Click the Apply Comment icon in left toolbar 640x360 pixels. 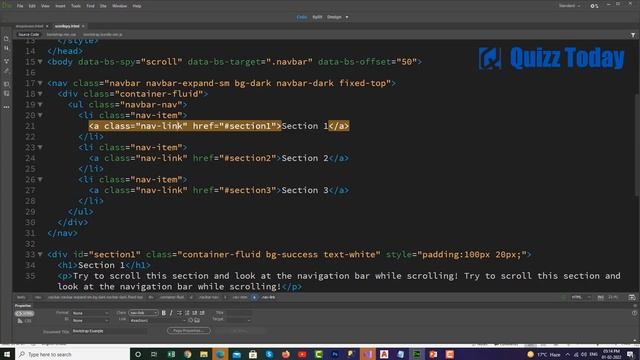click(6, 84)
